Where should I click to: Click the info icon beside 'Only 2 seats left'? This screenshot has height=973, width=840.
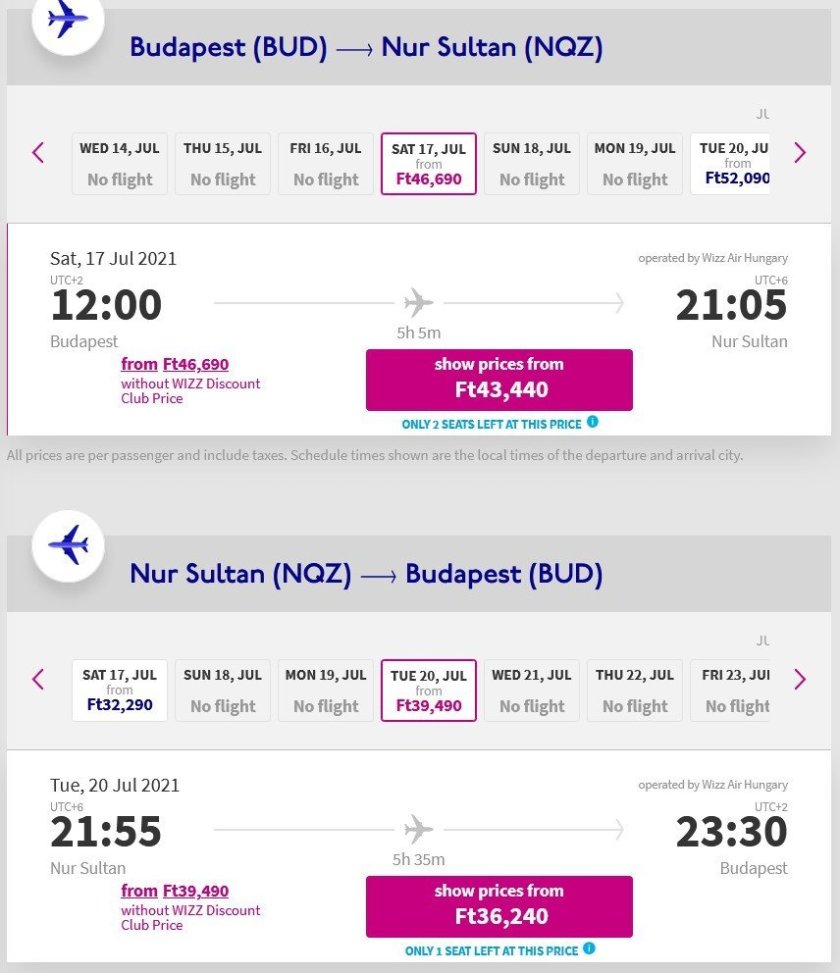[x=592, y=422]
